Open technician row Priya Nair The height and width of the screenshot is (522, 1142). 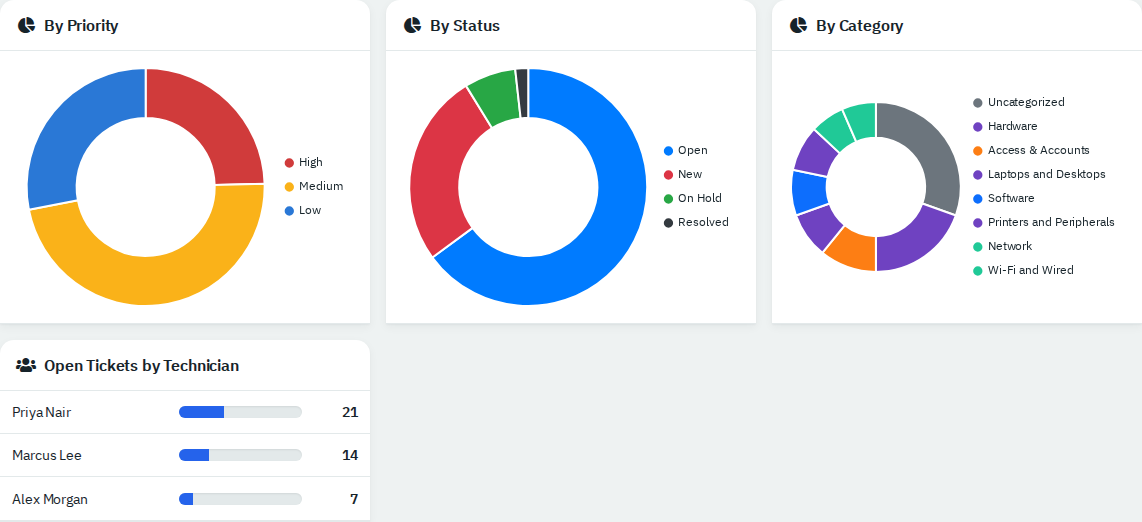coord(185,412)
